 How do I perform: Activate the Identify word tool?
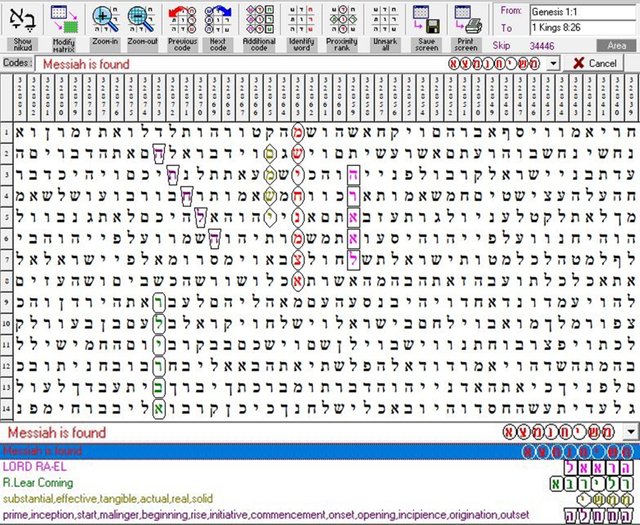301,20
